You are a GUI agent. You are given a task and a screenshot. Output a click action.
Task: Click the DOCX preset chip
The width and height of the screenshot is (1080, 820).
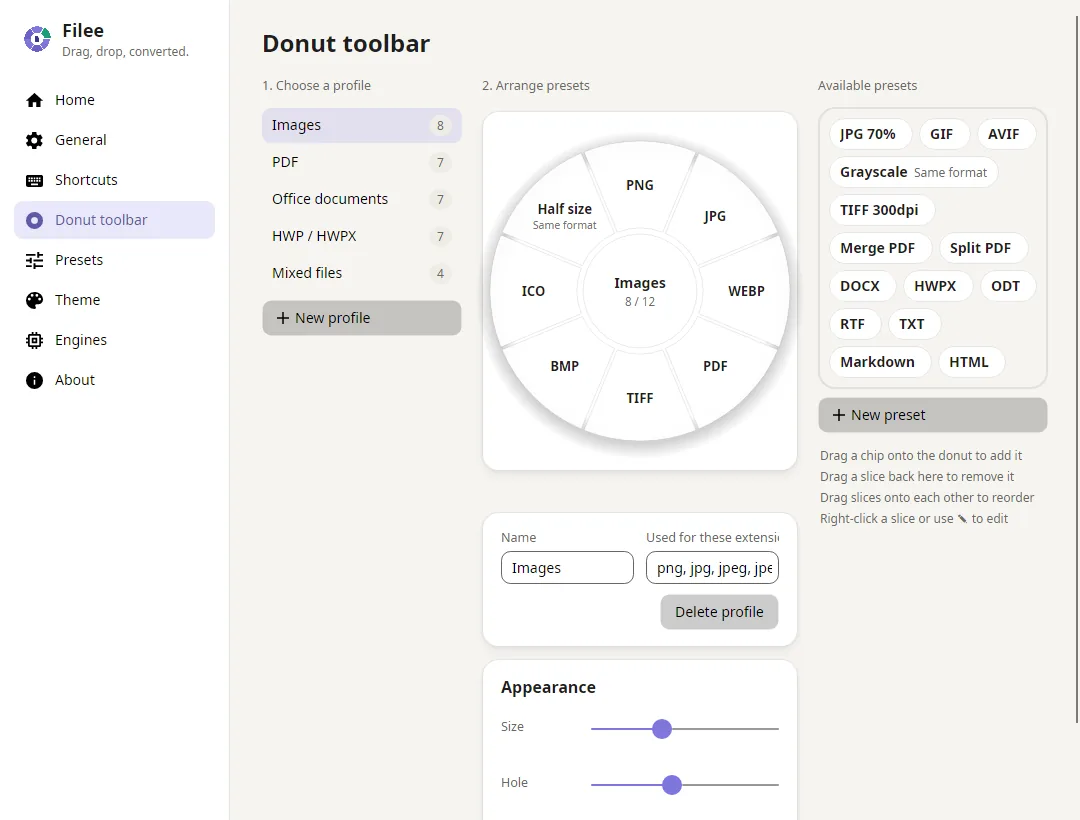[x=860, y=286]
